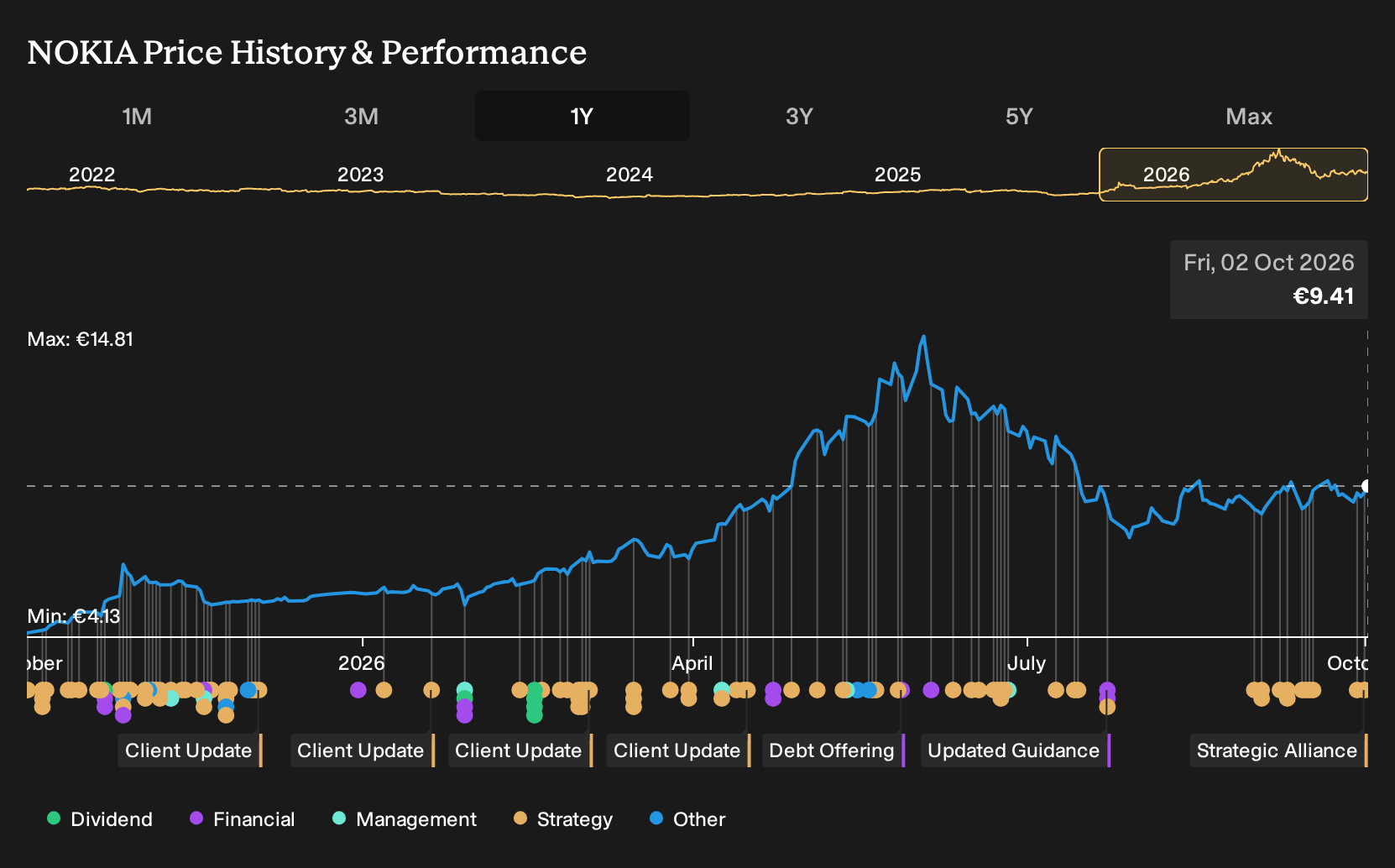Jump to 2024 in the overview navigator

coord(629,175)
